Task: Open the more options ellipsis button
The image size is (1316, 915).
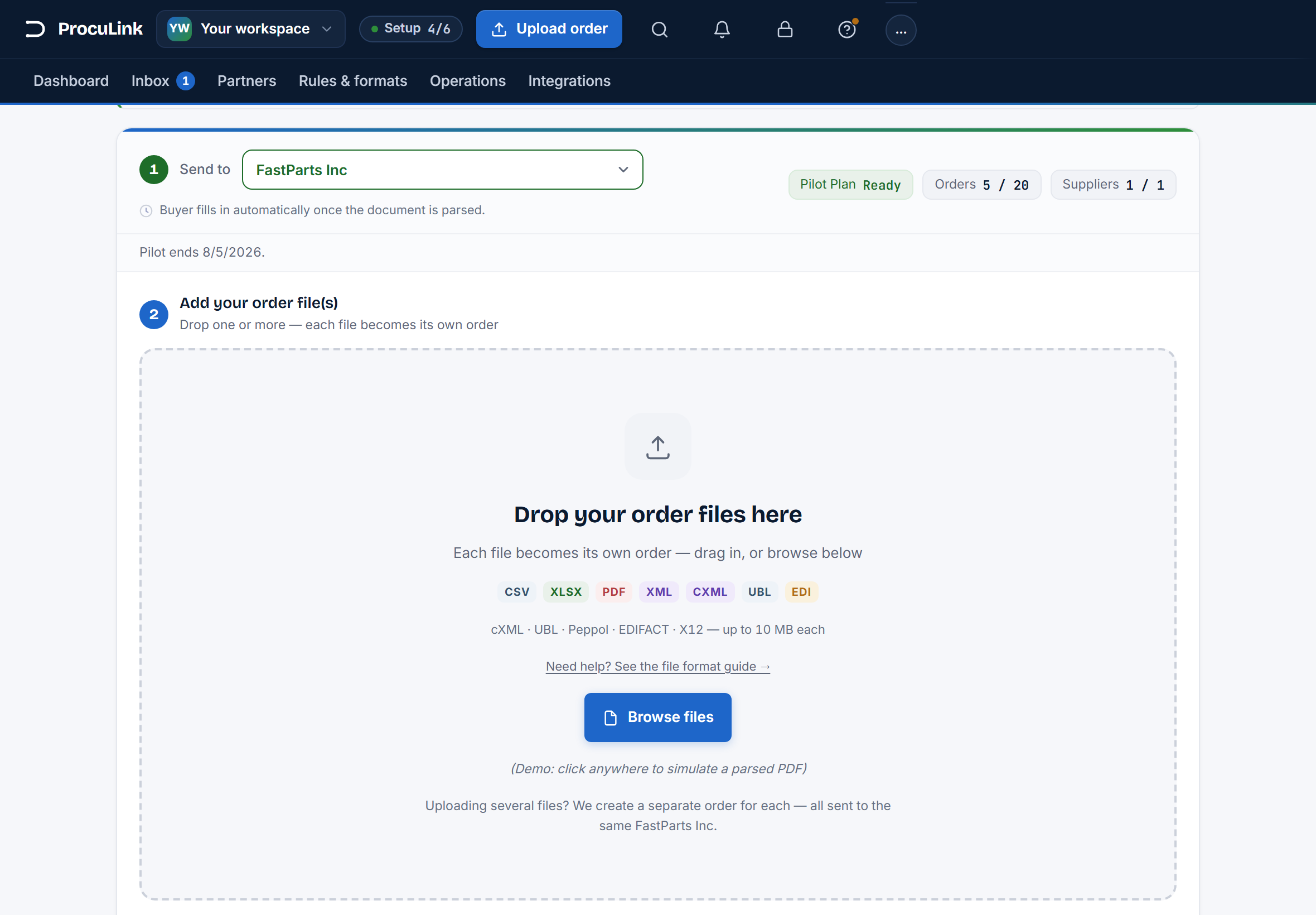Action: tap(901, 30)
